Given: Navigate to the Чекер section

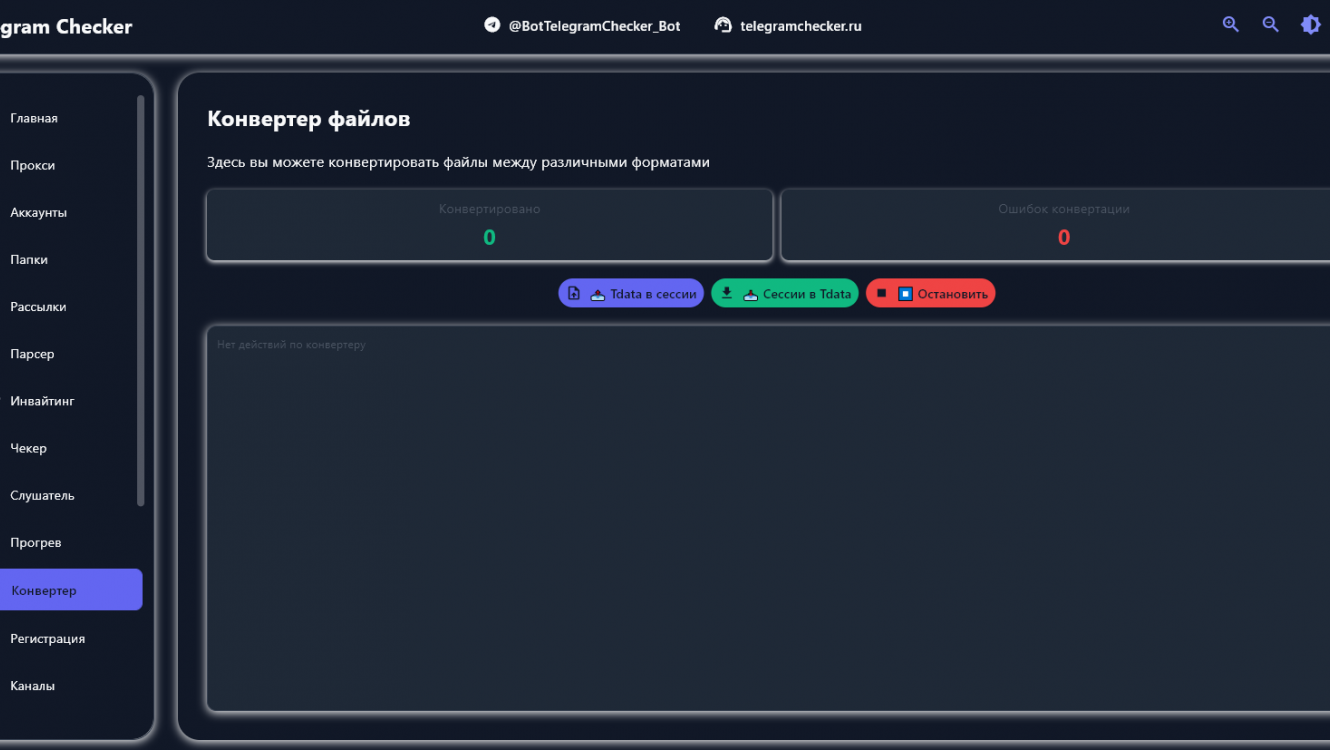Looking at the screenshot, I should tap(29, 448).
